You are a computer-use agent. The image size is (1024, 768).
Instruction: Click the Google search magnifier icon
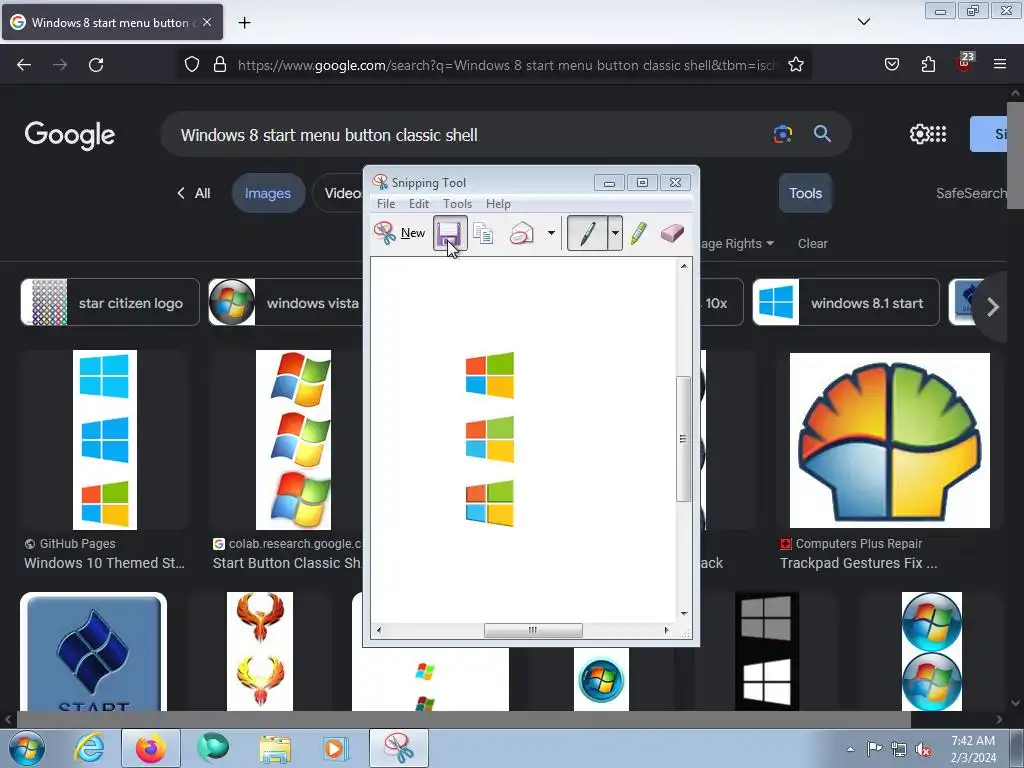point(822,134)
